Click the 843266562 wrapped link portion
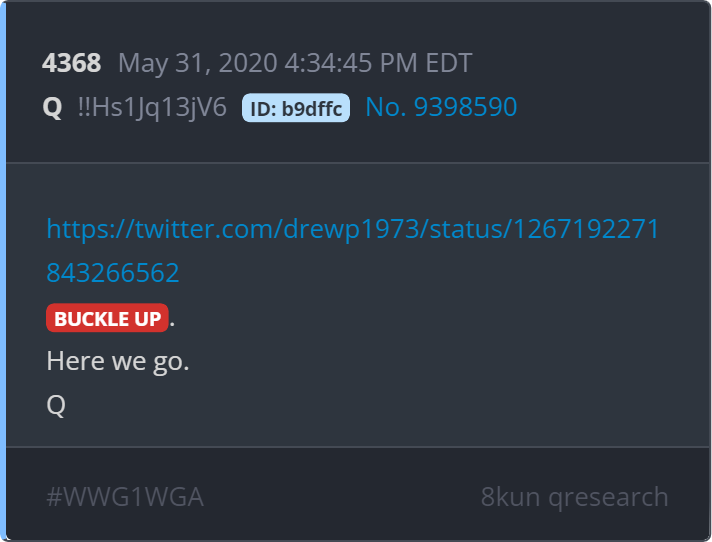This screenshot has height=542, width=712. [x=113, y=273]
